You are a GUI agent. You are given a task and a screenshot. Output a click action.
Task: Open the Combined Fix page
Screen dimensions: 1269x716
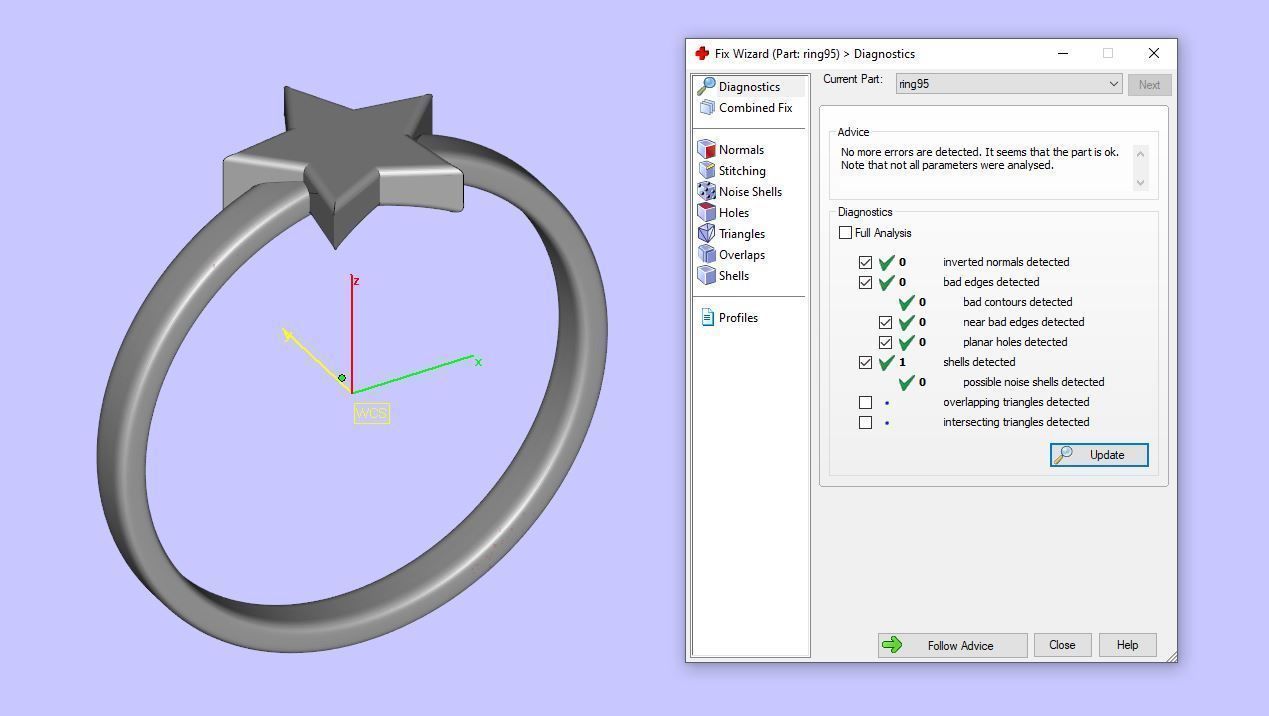coord(755,108)
